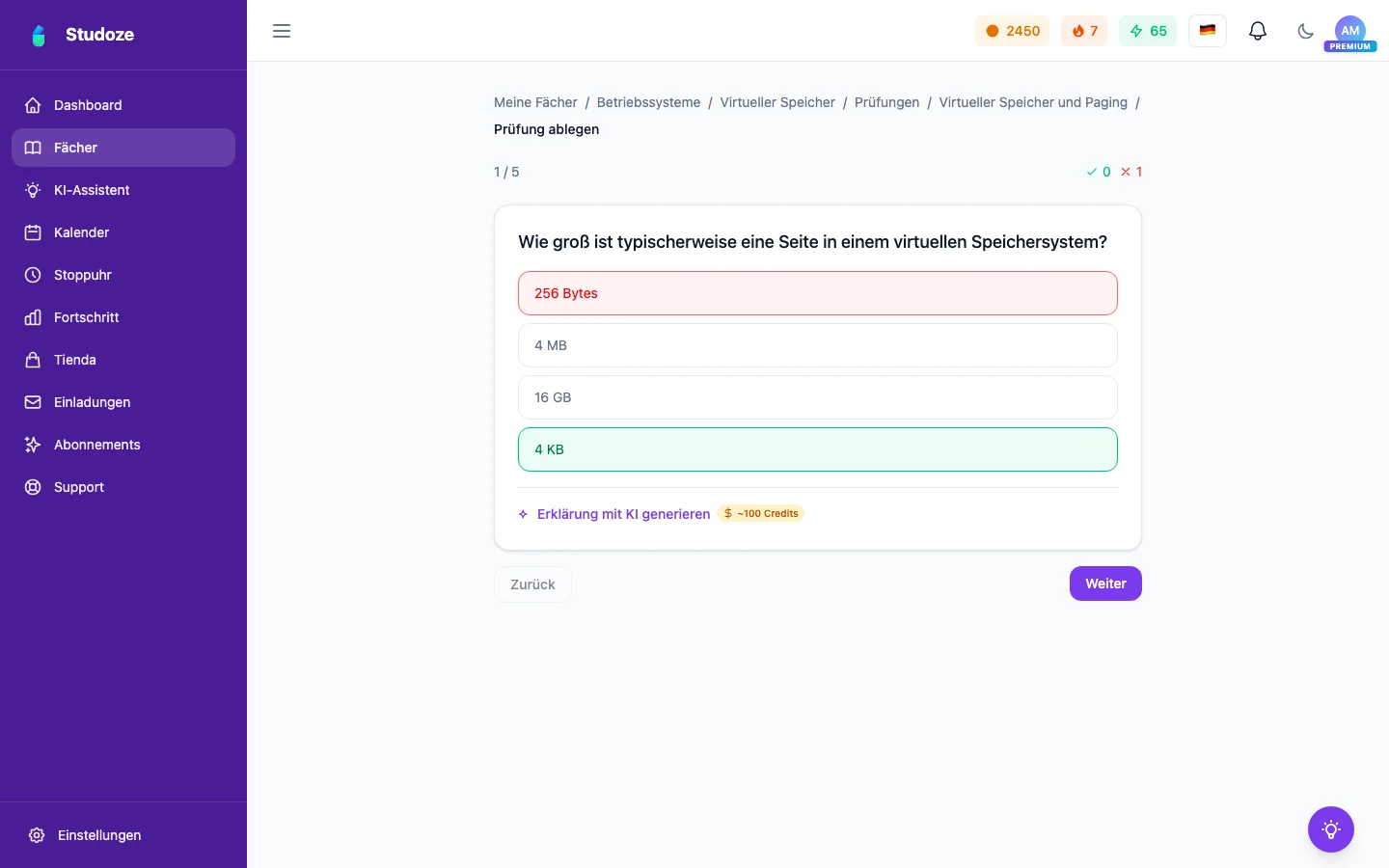Viewport: 1389px width, 868px height.
Task: Open the floating lightbulb assistant button
Action: pos(1331,829)
